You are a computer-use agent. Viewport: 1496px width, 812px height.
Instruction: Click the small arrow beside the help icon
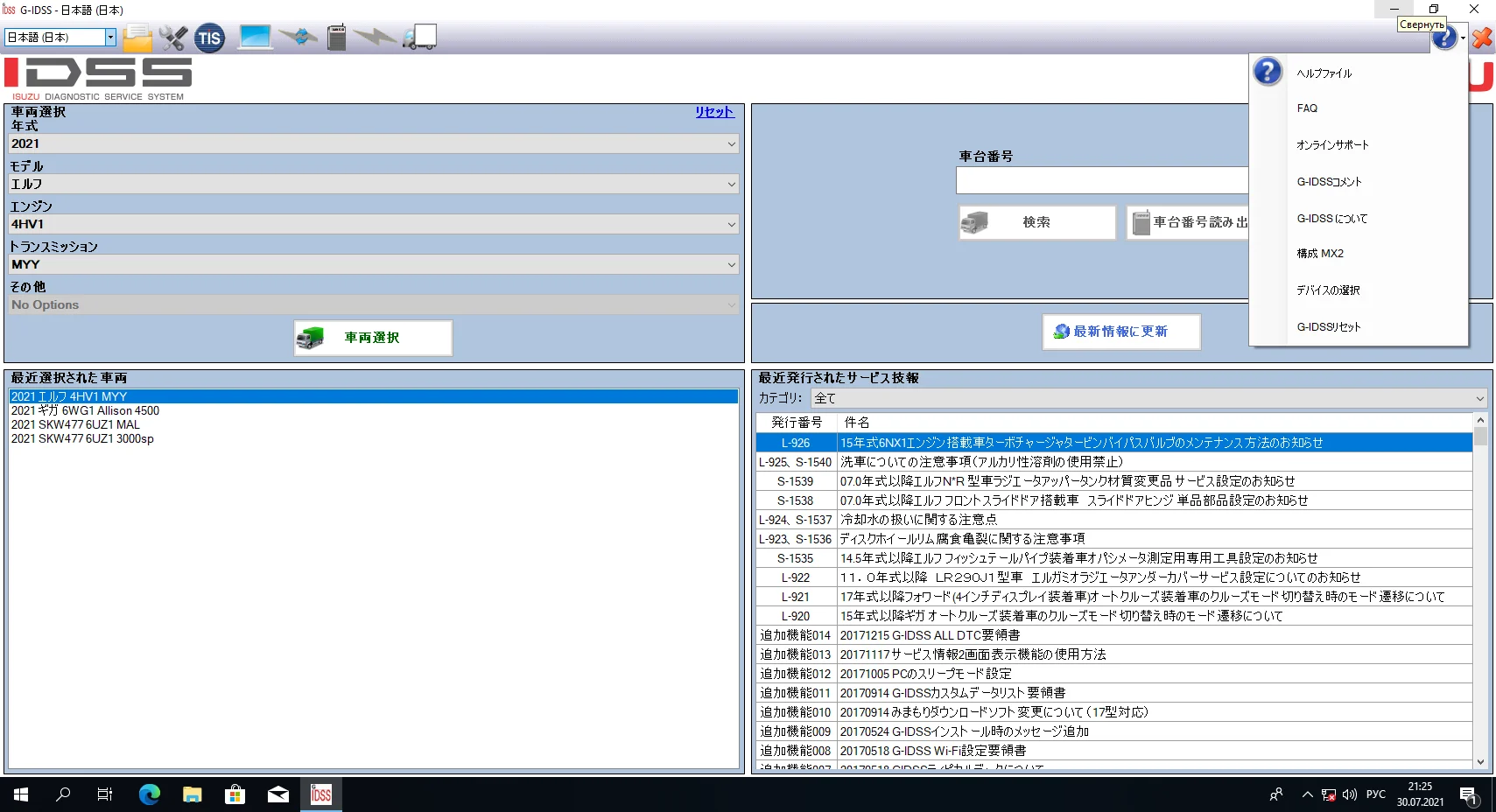coord(1463,38)
